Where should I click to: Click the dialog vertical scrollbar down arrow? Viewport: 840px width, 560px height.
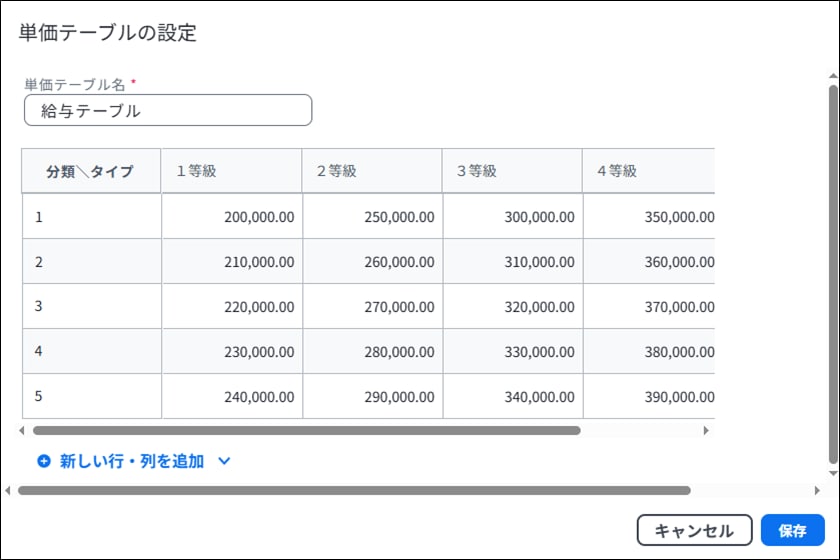(x=833, y=473)
